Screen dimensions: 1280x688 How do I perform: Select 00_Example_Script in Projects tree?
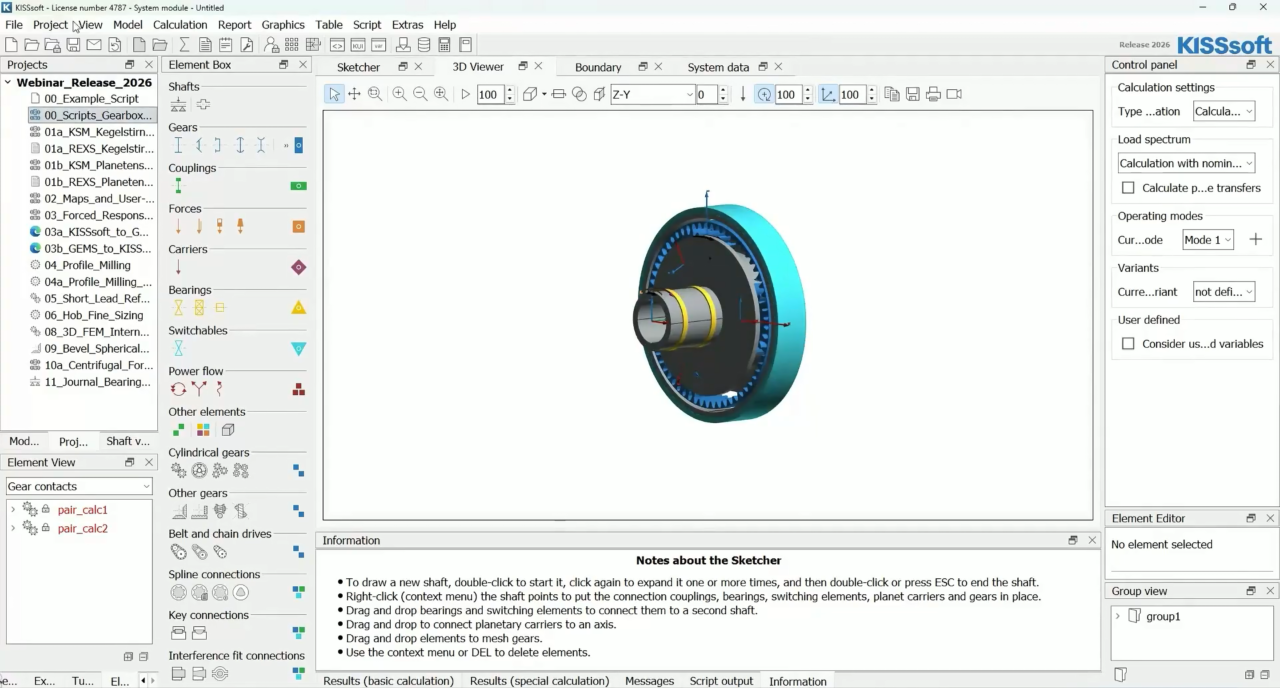[x=90, y=98]
